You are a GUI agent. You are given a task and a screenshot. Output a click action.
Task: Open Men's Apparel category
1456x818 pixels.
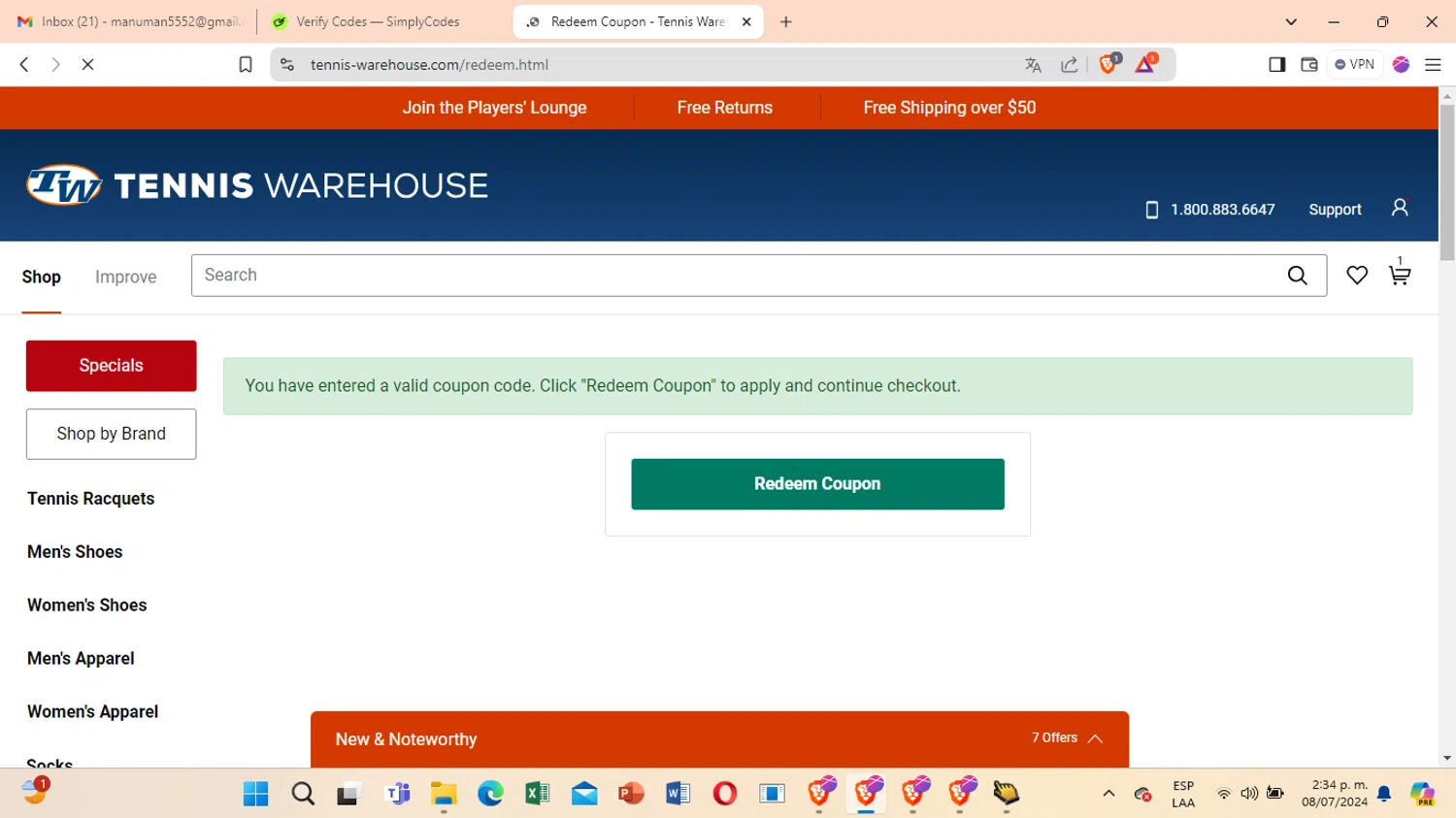point(81,658)
